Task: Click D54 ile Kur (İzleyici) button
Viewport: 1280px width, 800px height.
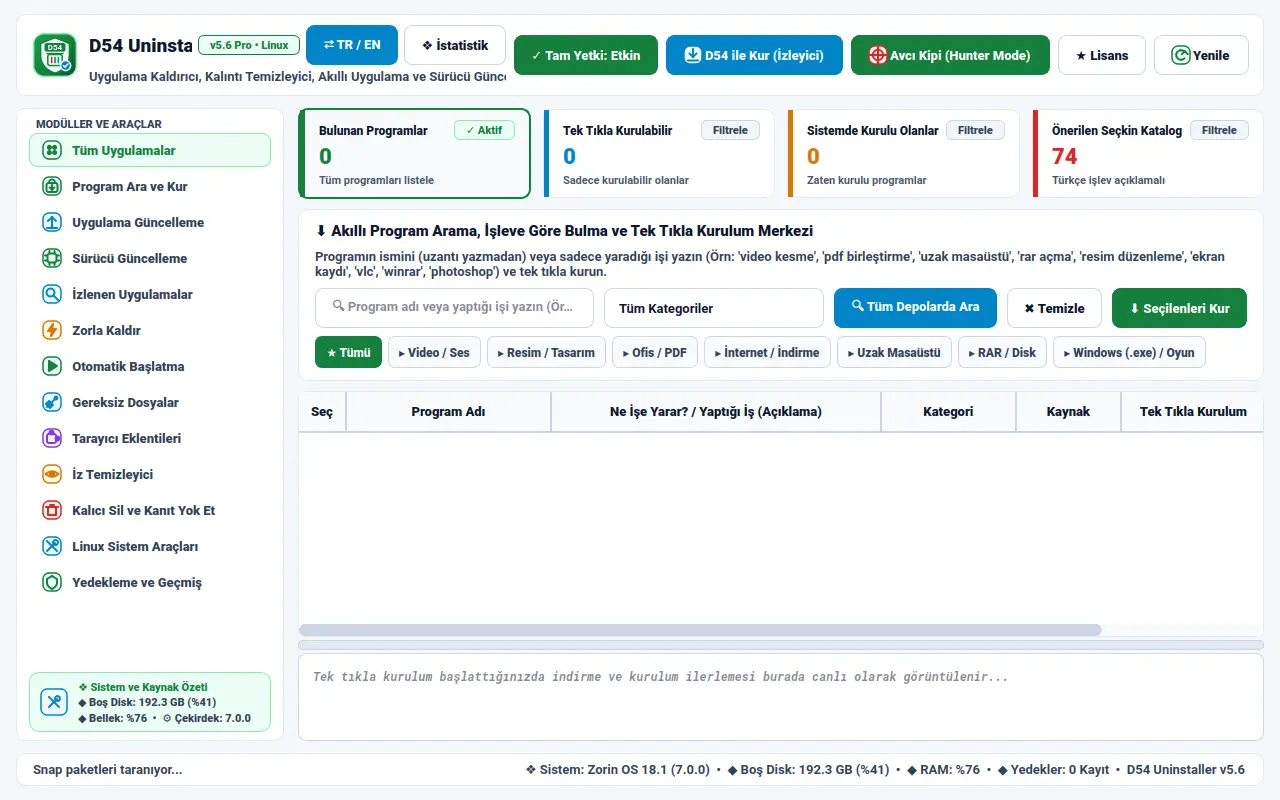Action: pos(754,55)
